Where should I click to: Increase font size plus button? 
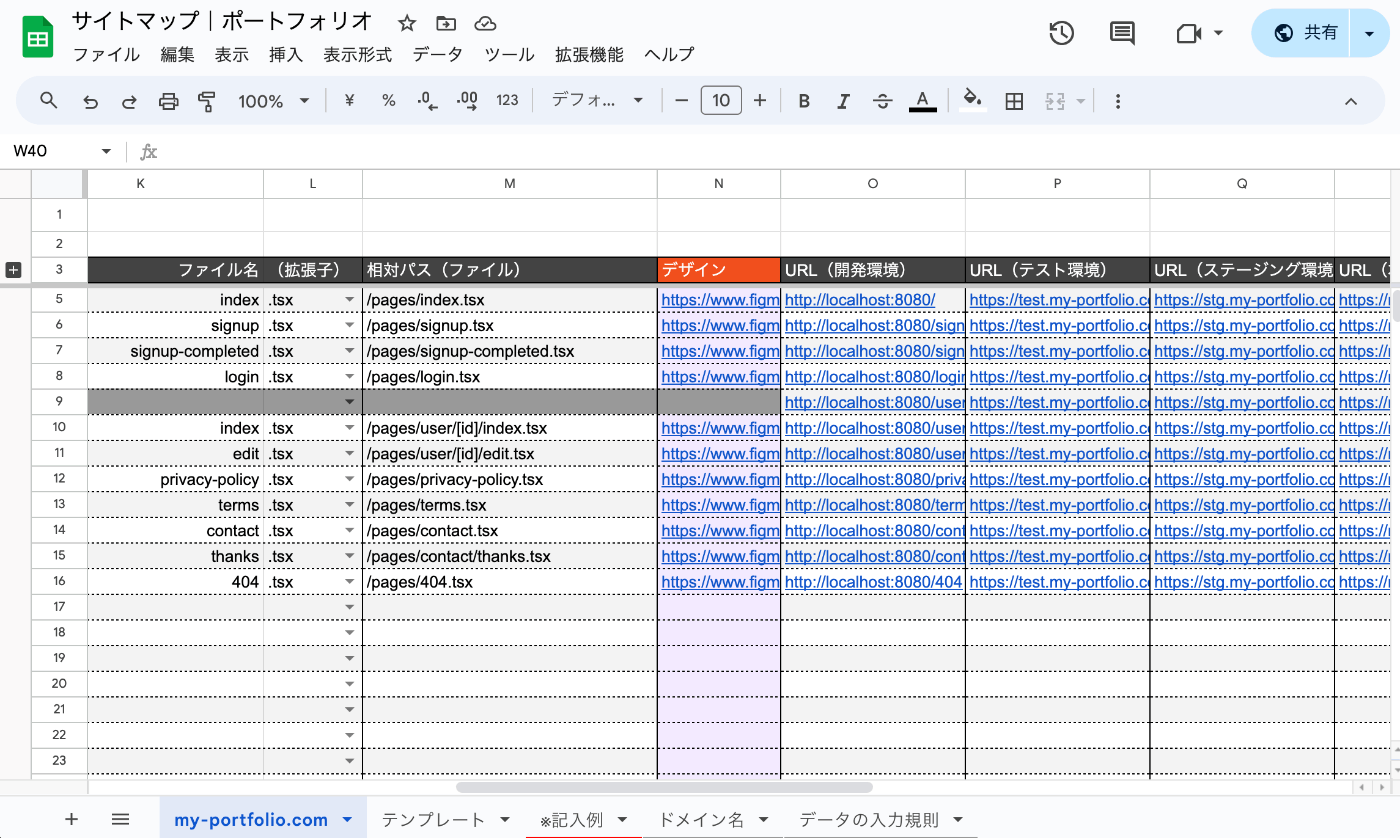[x=760, y=100]
